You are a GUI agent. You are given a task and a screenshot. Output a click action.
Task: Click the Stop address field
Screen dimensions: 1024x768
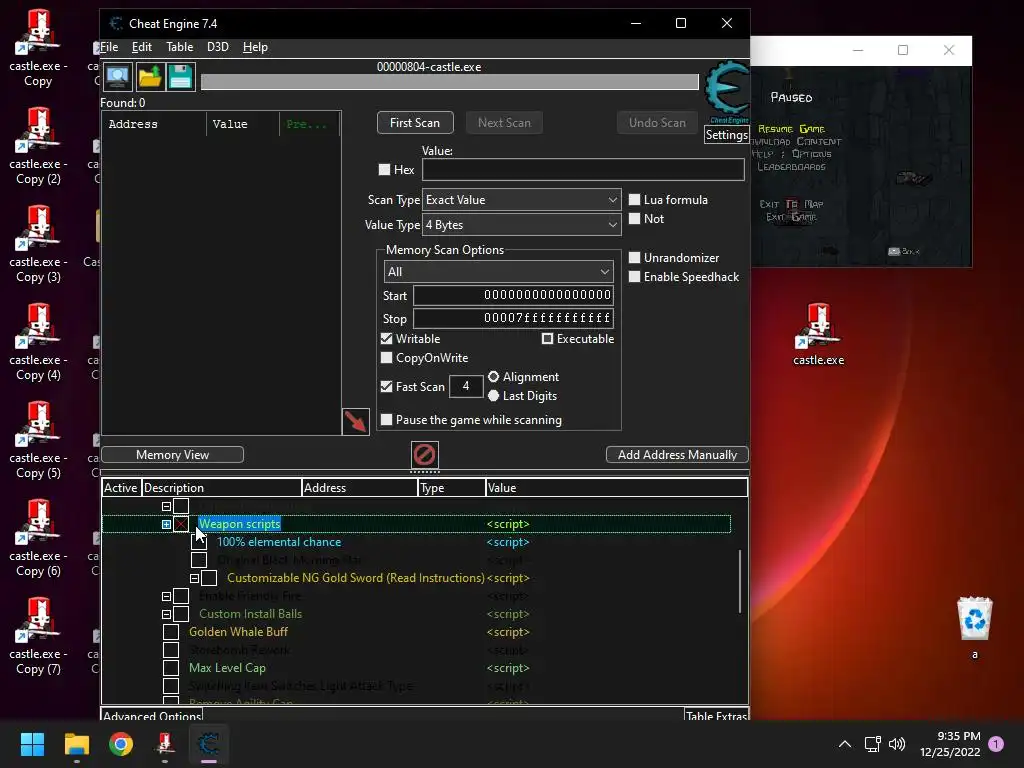coord(513,319)
